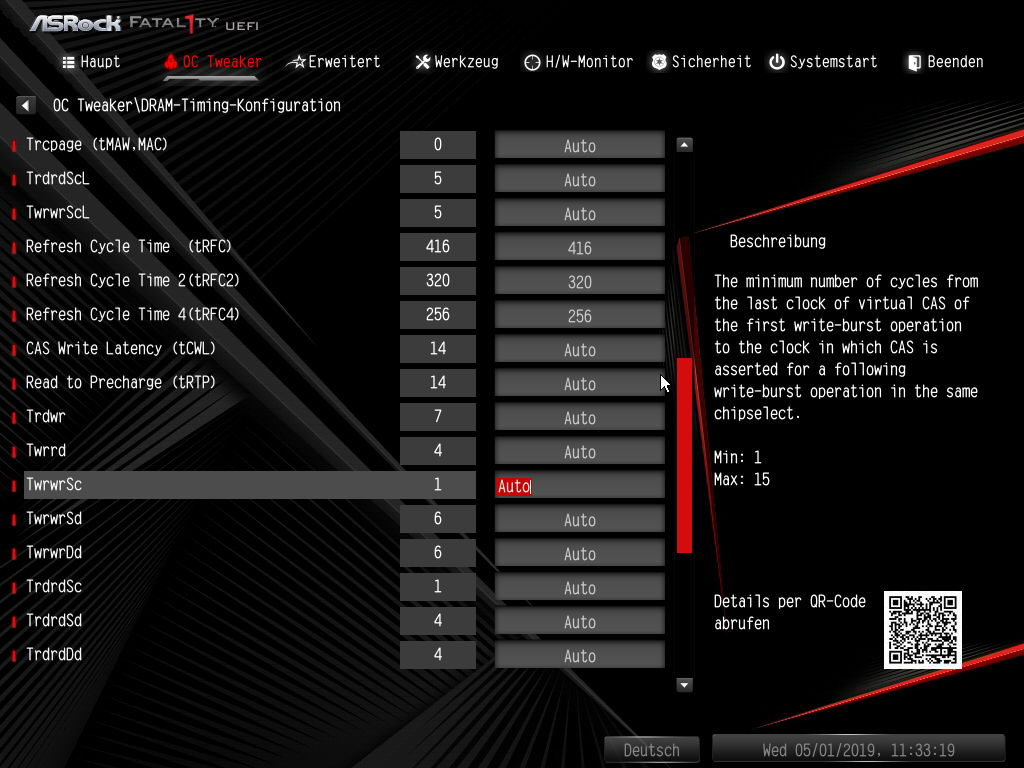The image size is (1024, 768).
Task: Click the tRFC current value 416
Action: coord(438,247)
